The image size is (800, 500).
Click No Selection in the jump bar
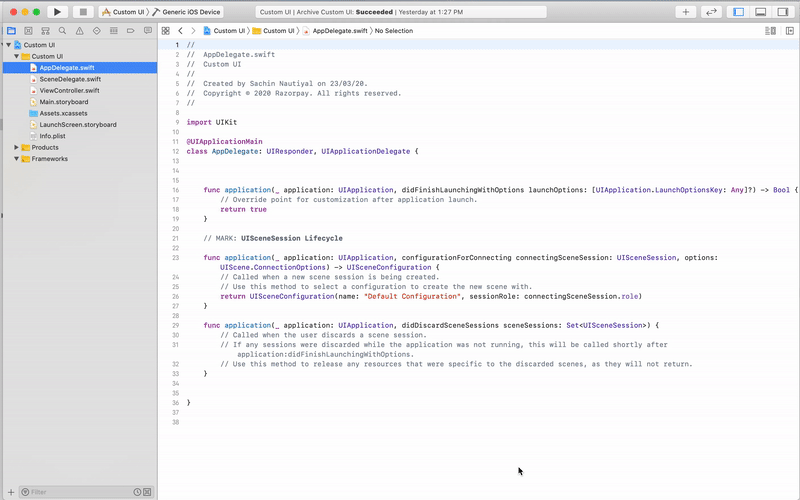(x=394, y=31)
